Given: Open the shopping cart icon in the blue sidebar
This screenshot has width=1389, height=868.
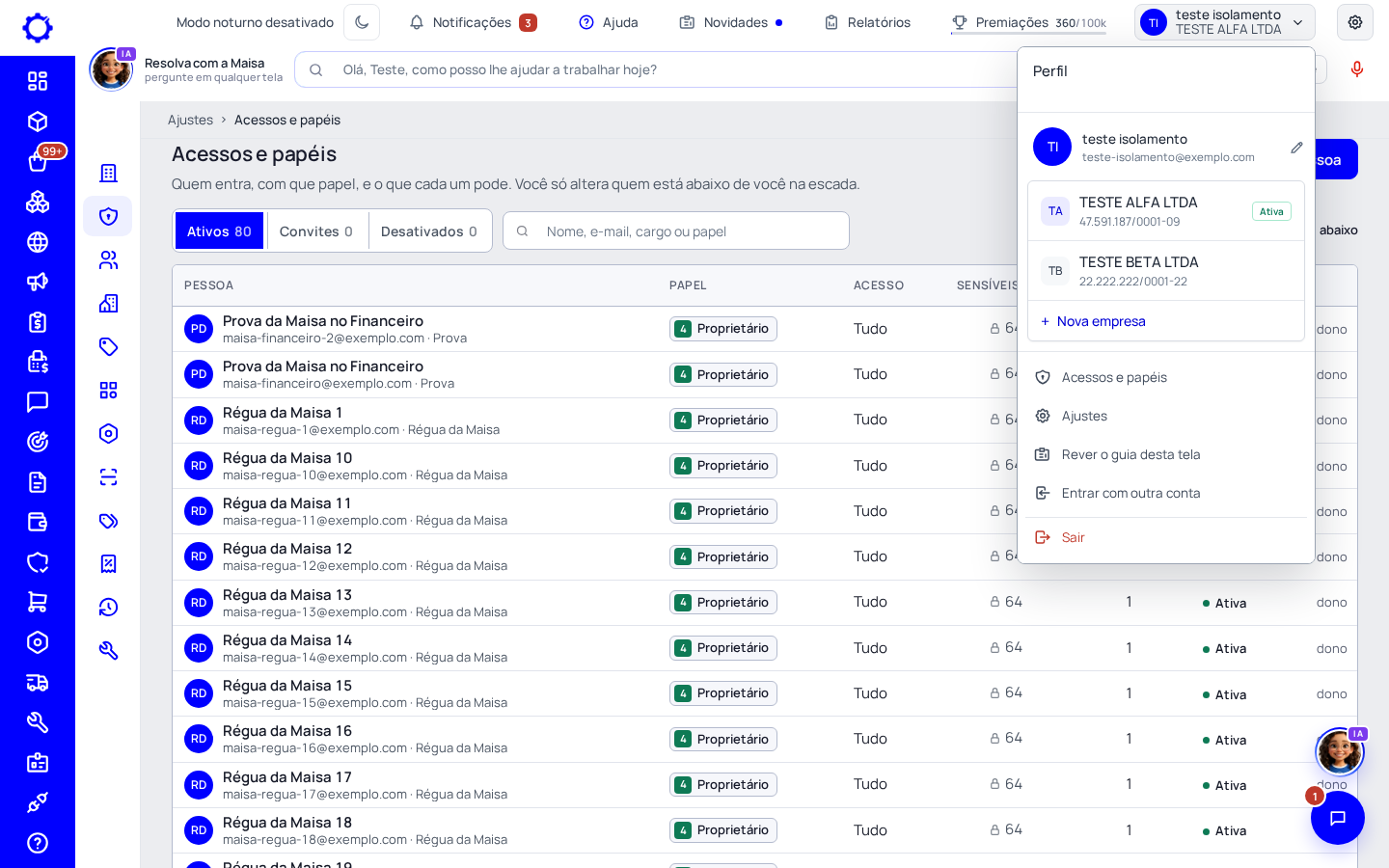Looking at the screenshot, I should point(38,603).
